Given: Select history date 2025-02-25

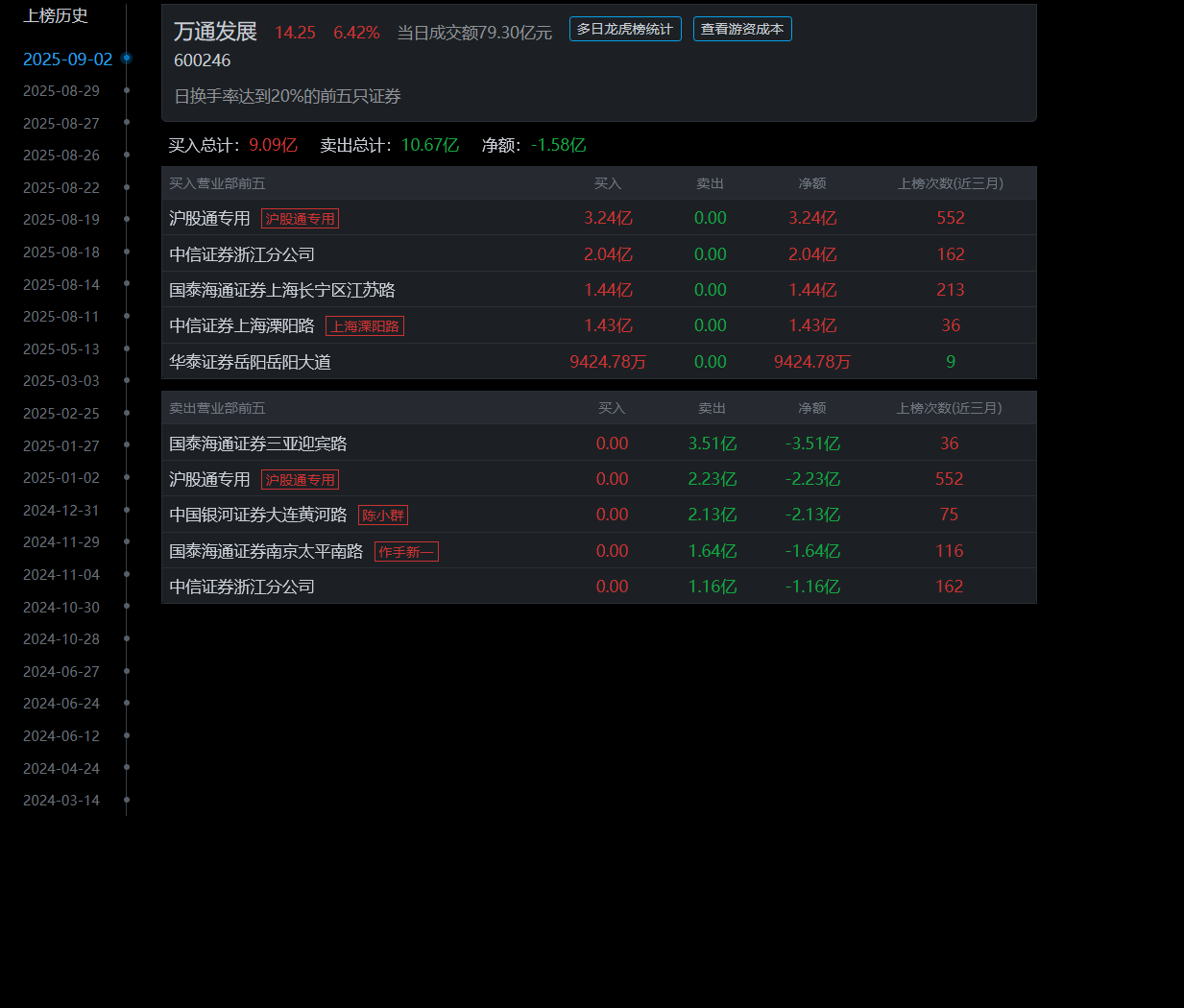Looking at the screenshot, I should click(61, 413).
